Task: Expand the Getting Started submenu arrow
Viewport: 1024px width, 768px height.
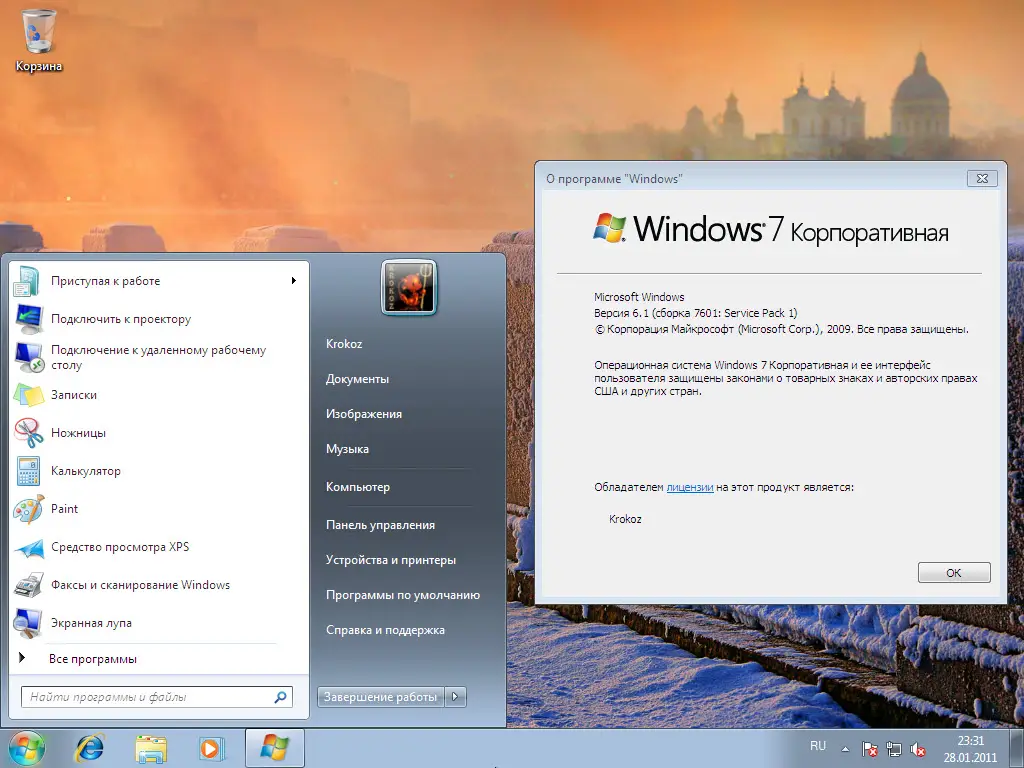Action: click(294, 281)
